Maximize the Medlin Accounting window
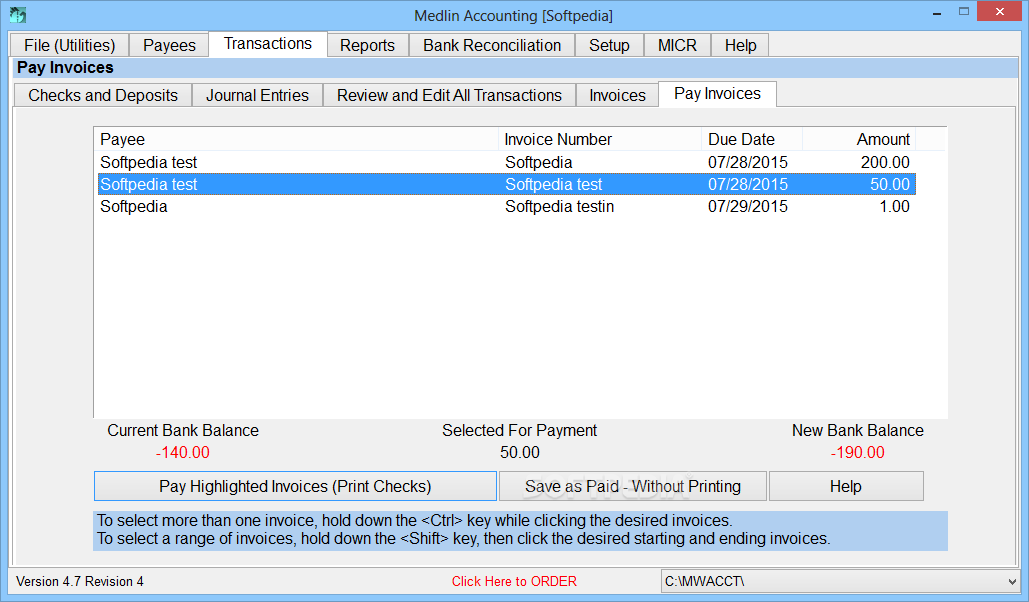1029x602 pixels. pos(963,12)
